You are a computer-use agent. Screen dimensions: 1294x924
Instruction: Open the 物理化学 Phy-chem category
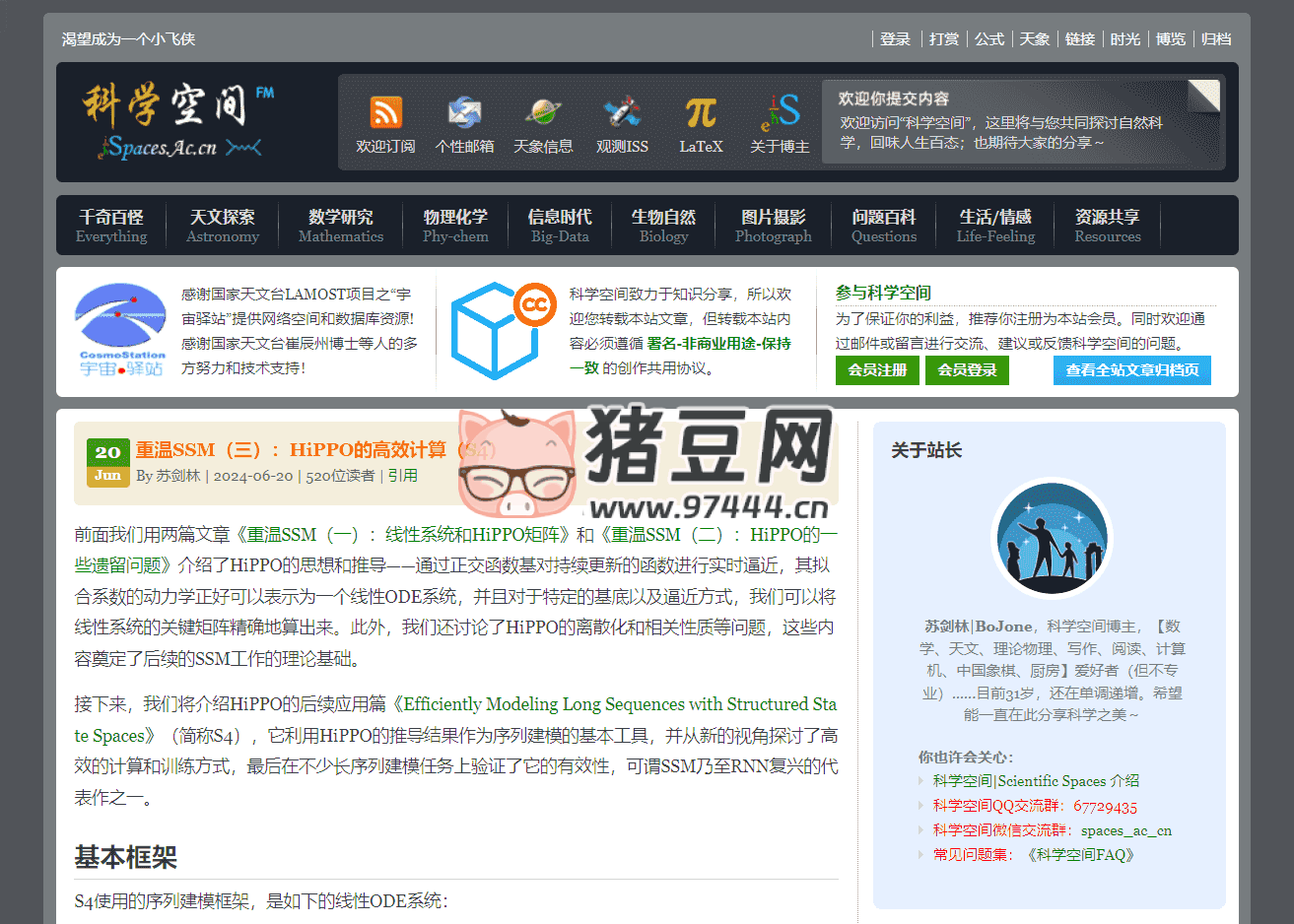tap(455, 225)
